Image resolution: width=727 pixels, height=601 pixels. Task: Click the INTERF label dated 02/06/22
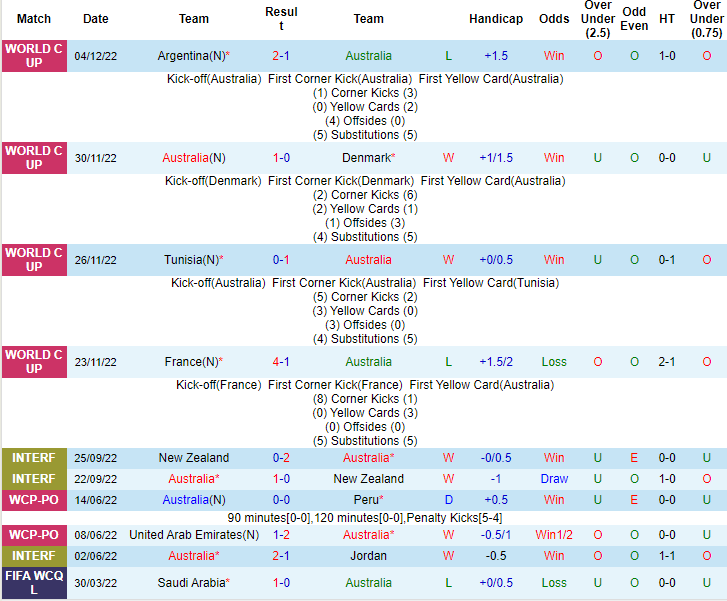pos(34,556)
